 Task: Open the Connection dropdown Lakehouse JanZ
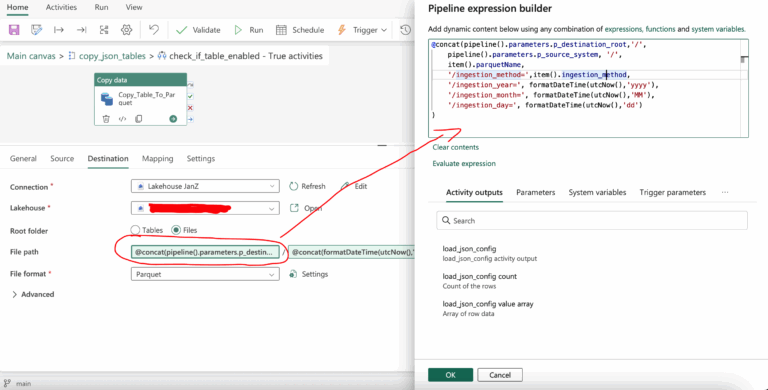[205, 186]
